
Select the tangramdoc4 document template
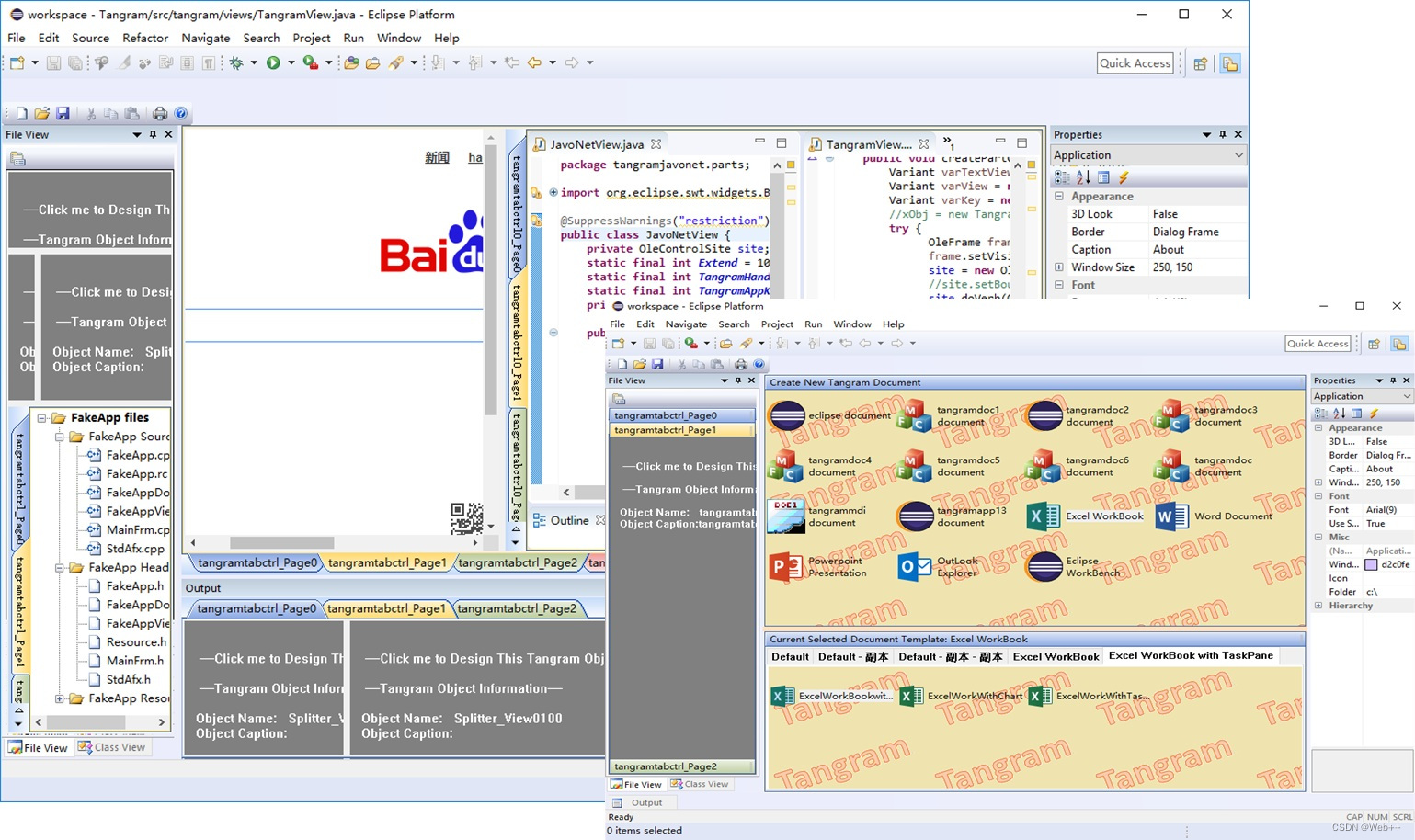(820, 466)
